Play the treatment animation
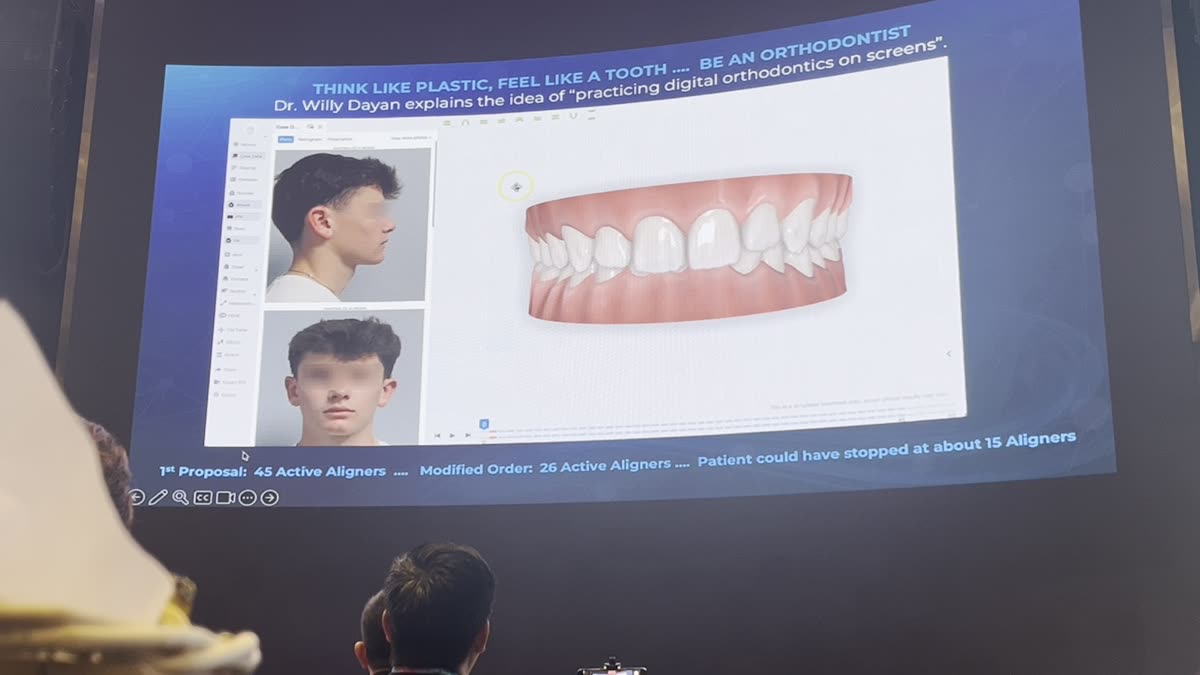 (x=452, y=437)
